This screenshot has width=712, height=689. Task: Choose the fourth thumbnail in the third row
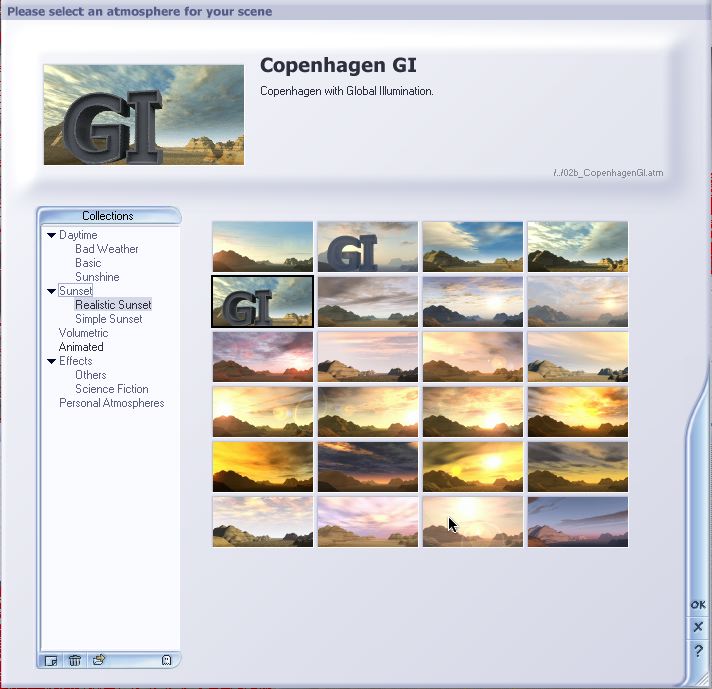pos(578,357)
